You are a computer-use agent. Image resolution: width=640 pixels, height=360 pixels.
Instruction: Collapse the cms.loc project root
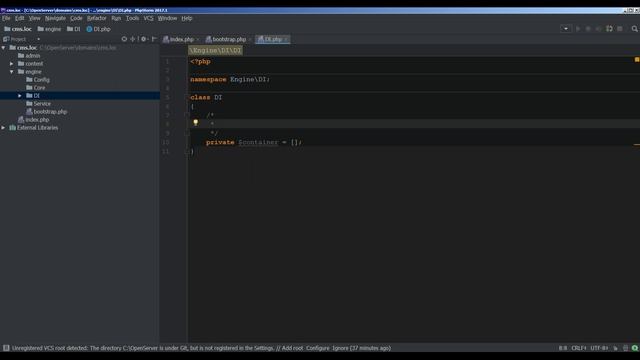click(4, 48)
